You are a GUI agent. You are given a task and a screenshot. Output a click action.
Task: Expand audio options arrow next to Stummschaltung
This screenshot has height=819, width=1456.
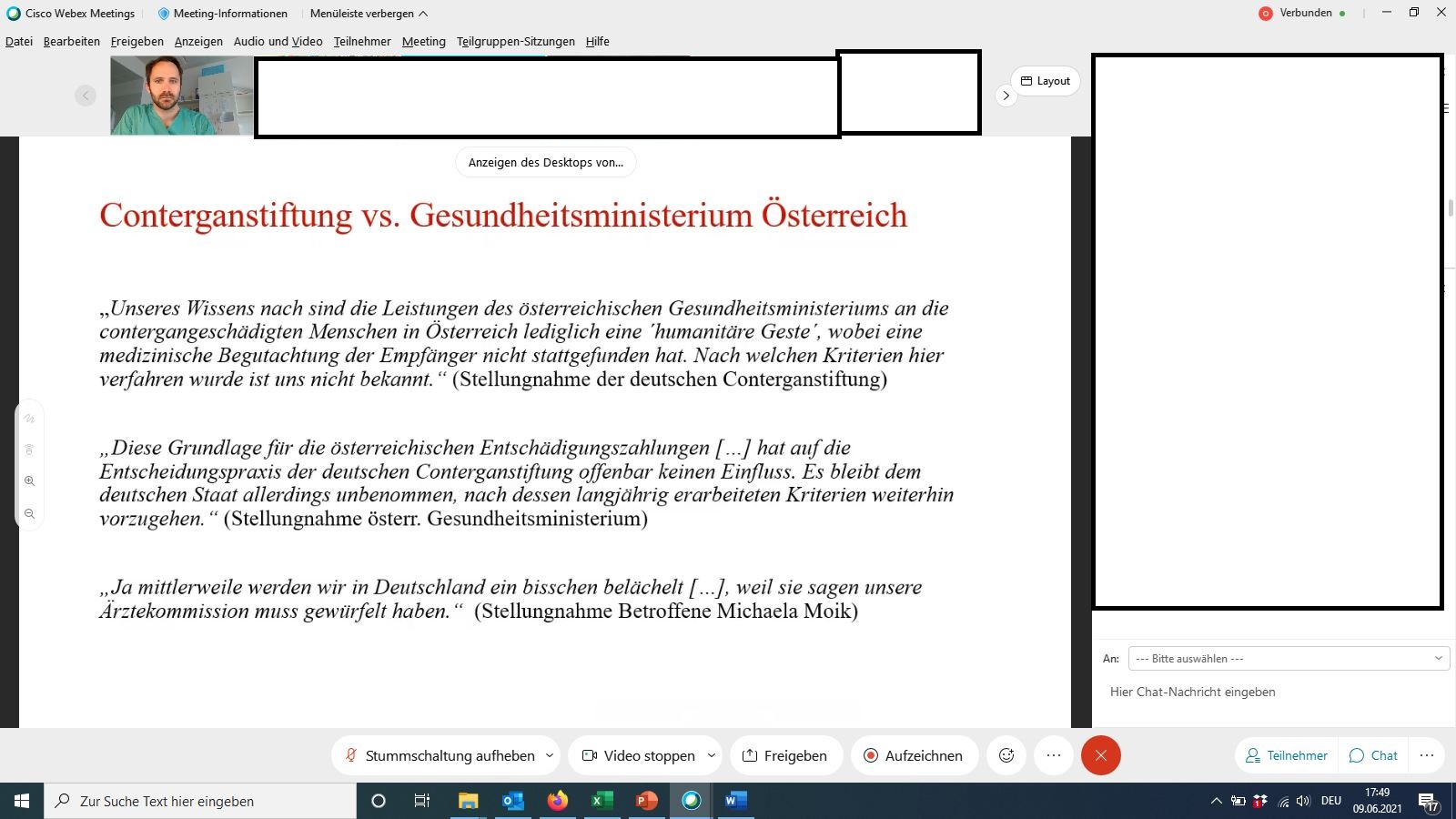coord(550,755)
